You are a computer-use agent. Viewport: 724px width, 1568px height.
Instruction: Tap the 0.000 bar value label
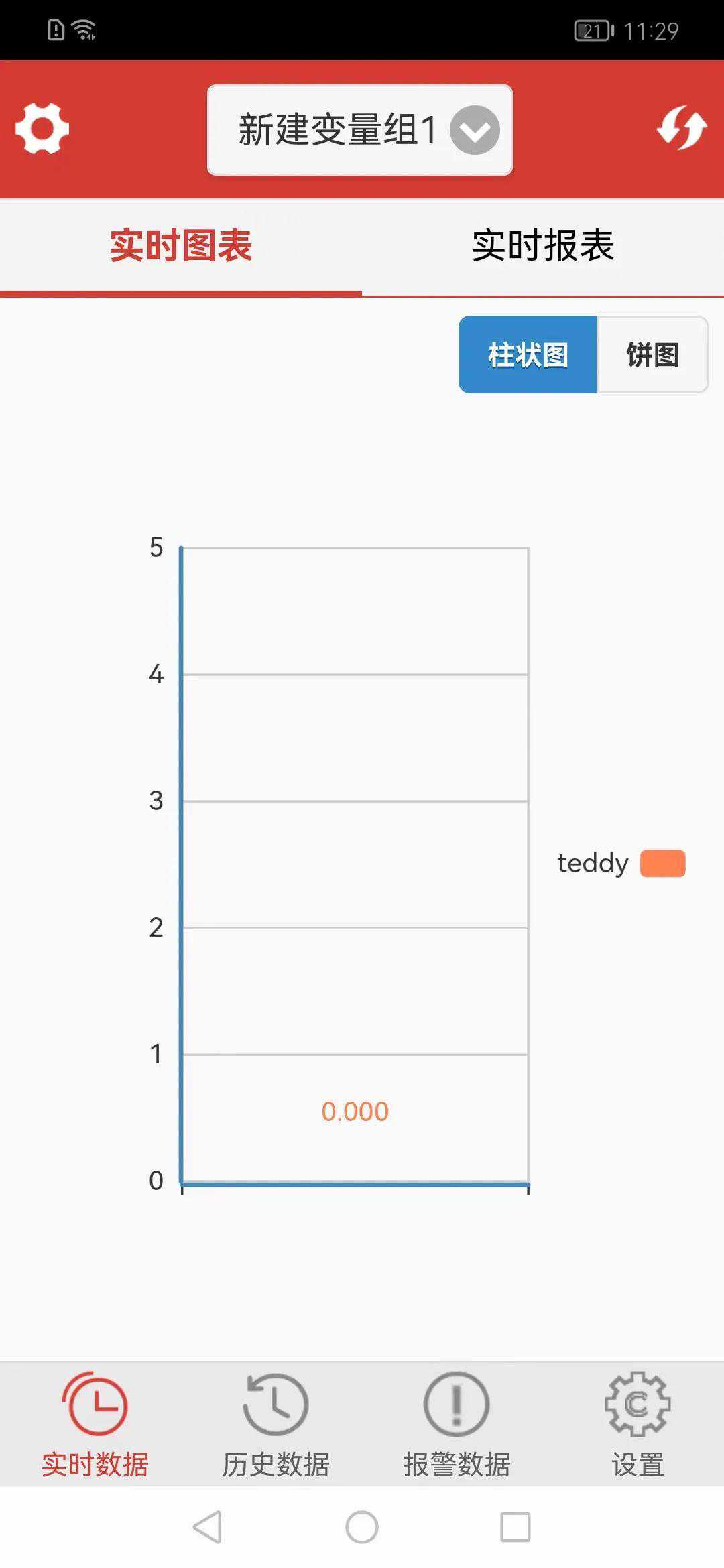tap(355, 1112)
